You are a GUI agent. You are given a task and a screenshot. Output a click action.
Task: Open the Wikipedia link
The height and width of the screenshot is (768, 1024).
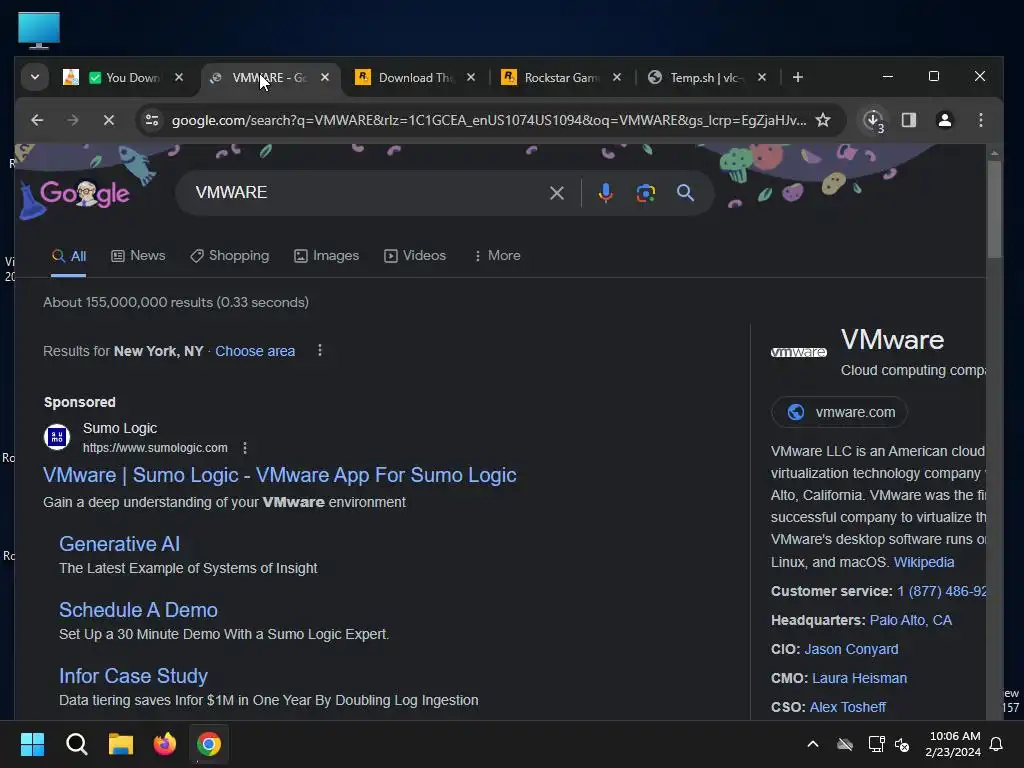(x=923, y=562)
